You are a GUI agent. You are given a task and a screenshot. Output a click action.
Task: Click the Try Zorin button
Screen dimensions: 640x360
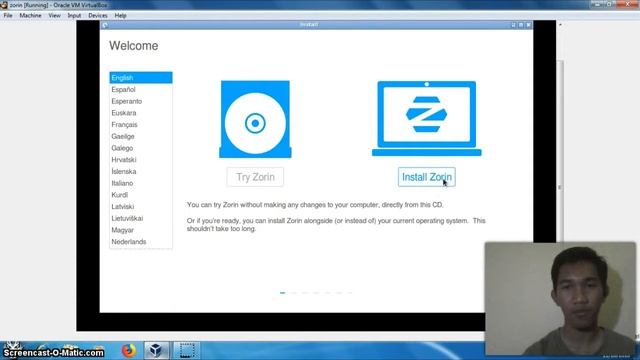[255, 177]
